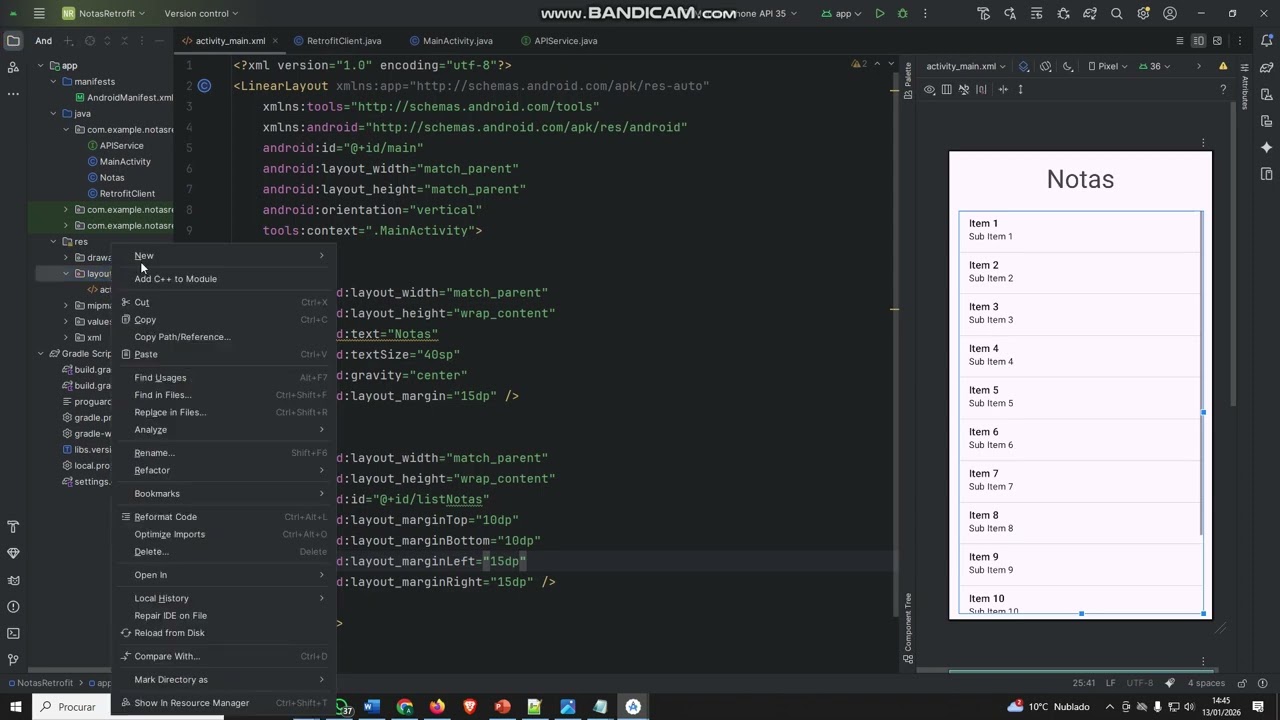Open the Resource Manager sidebar icon
The height and width of the screenshot is (720, 1280).
[x=13, y=67]
